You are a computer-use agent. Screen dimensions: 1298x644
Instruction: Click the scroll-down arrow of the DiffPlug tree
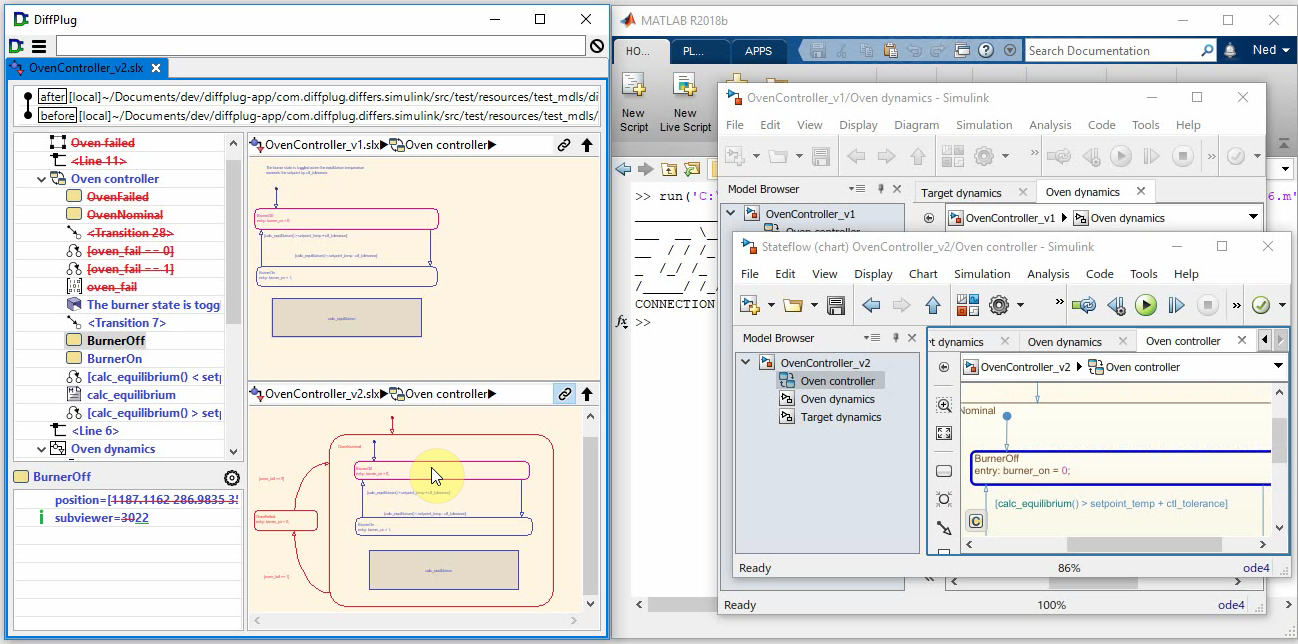click(234, 452)
